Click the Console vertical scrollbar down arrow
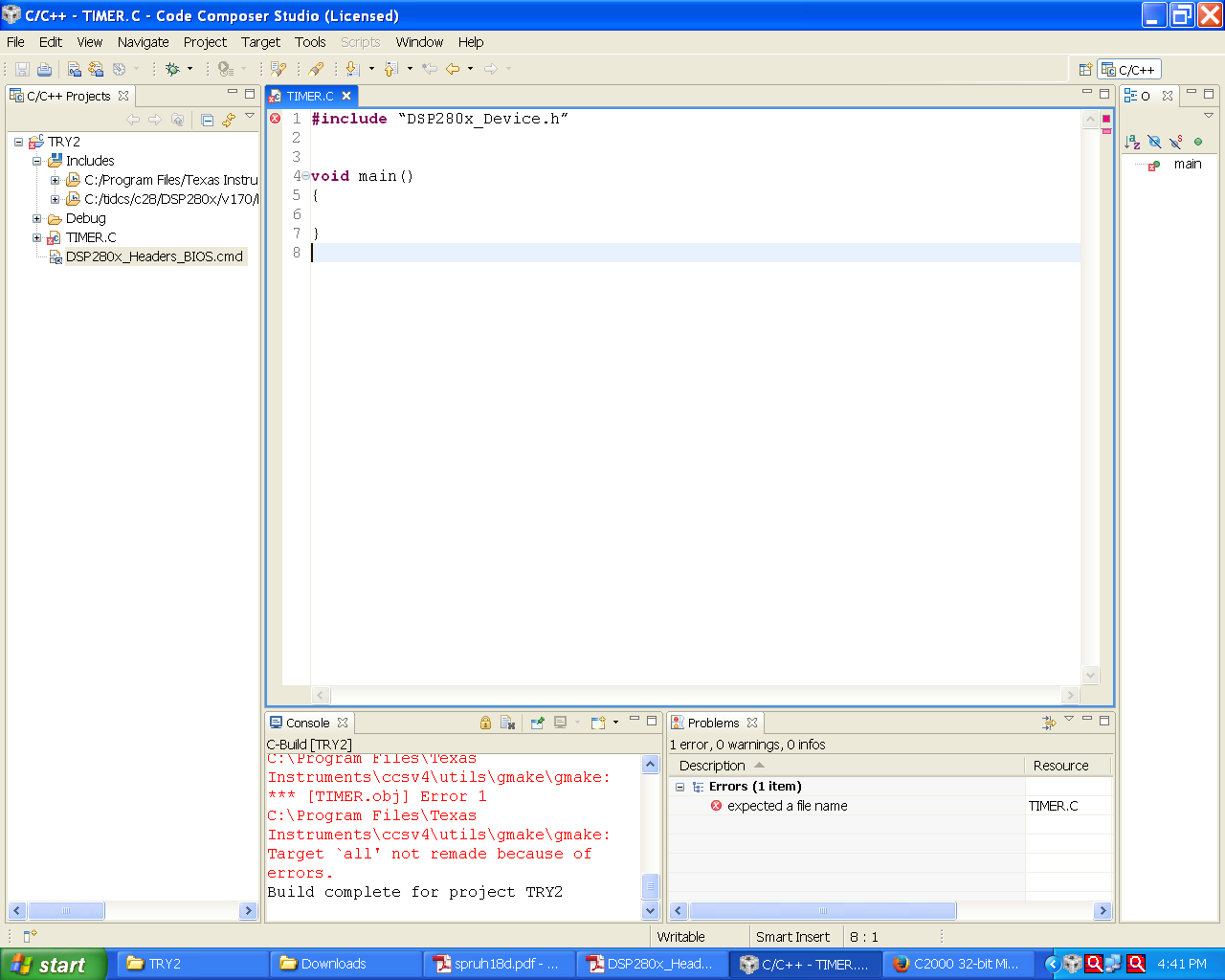This screenshot has width=1225, height=980. pyautogui.click(x=651, y=910)
